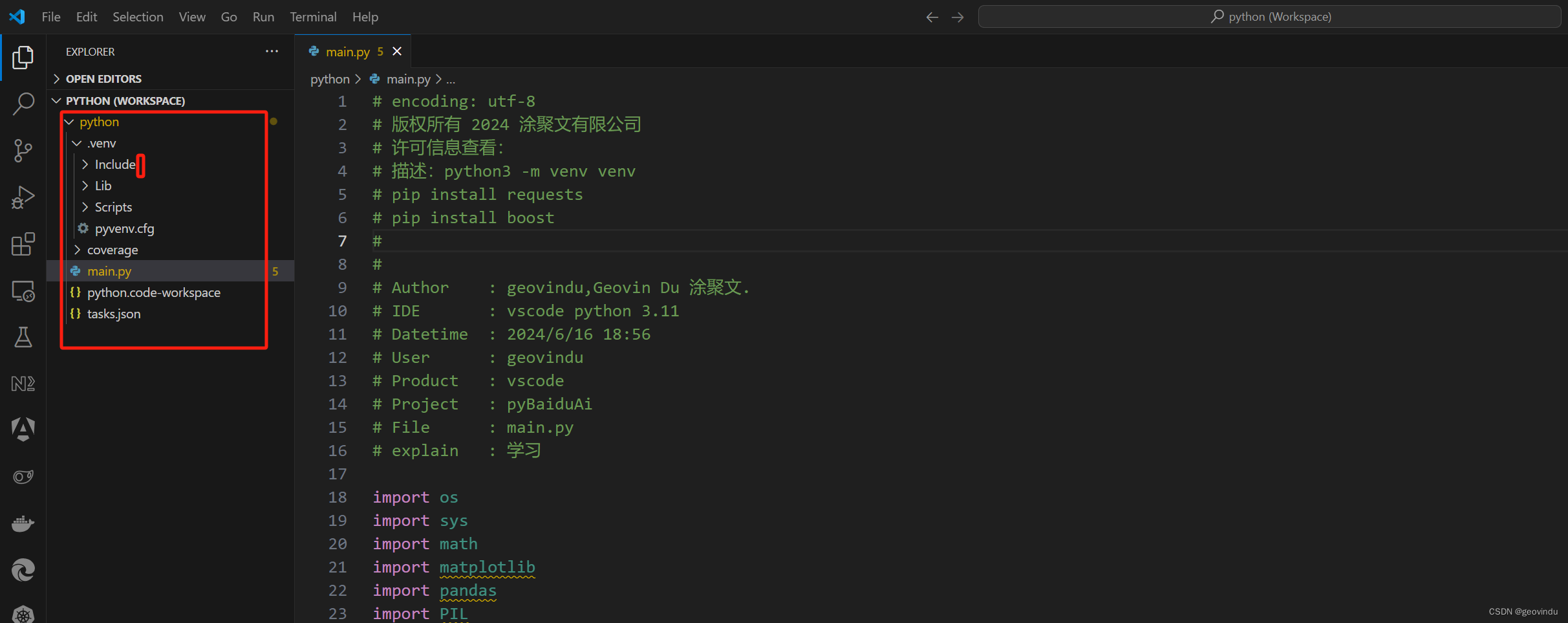This screenshot has width=1568, height=623.
Task: Open the Testing flask icon
Action: pos(23,336)
